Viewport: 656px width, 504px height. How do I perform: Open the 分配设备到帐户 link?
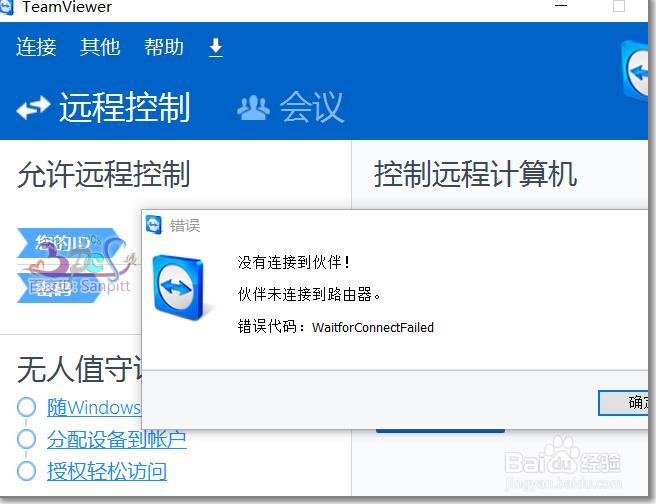coord(117,439)
